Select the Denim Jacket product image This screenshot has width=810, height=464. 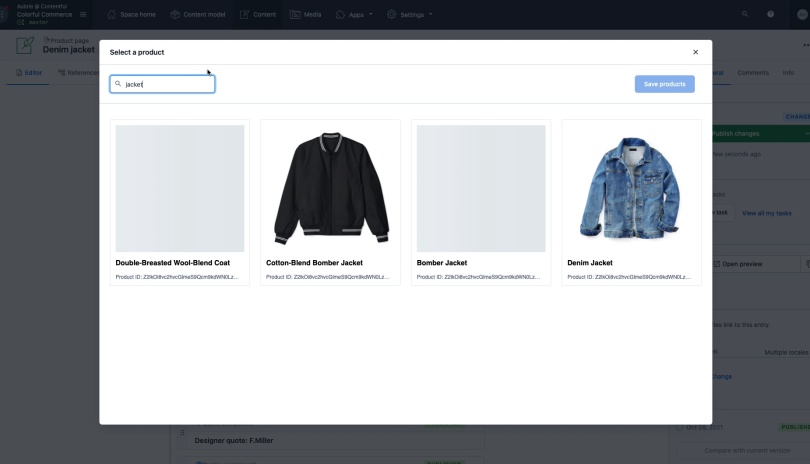coord(631,189)
